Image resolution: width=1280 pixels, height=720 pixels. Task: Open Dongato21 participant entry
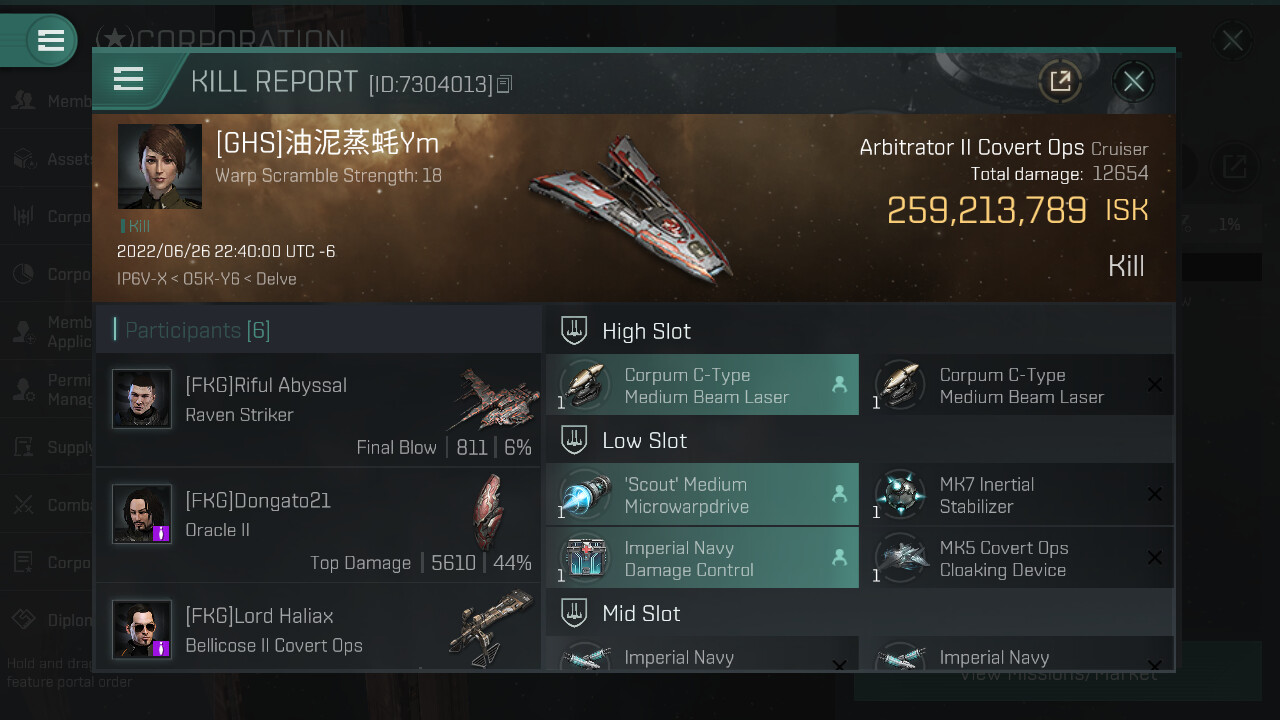[x=318, y=525]
